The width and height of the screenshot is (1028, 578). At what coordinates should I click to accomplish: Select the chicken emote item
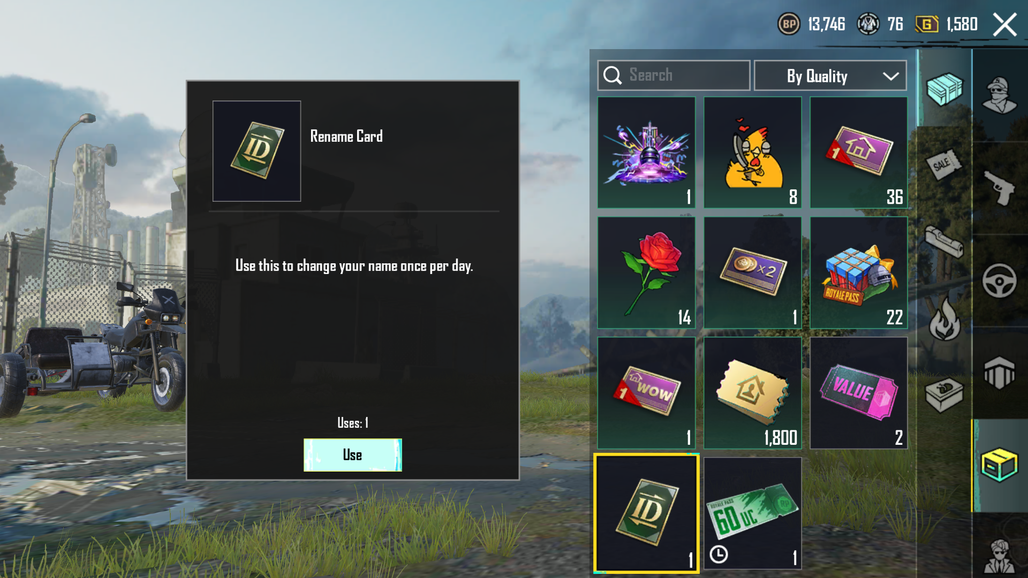[x=753, y=153]
